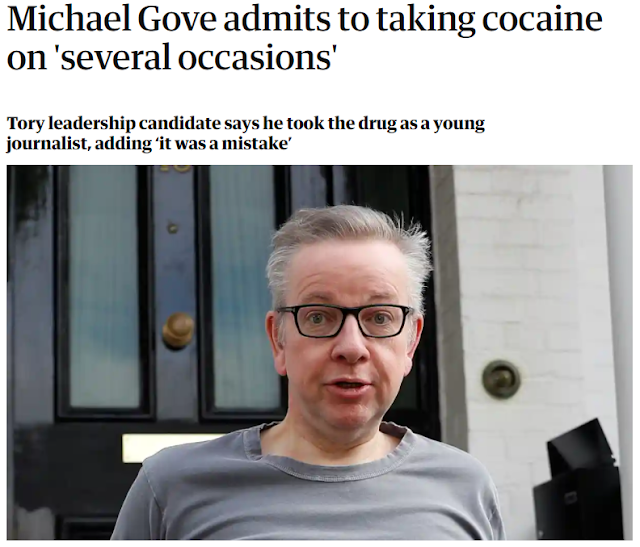This screenshot has height=547, width=640.
Task: Click the main article headline
Action: pos(304,38)
